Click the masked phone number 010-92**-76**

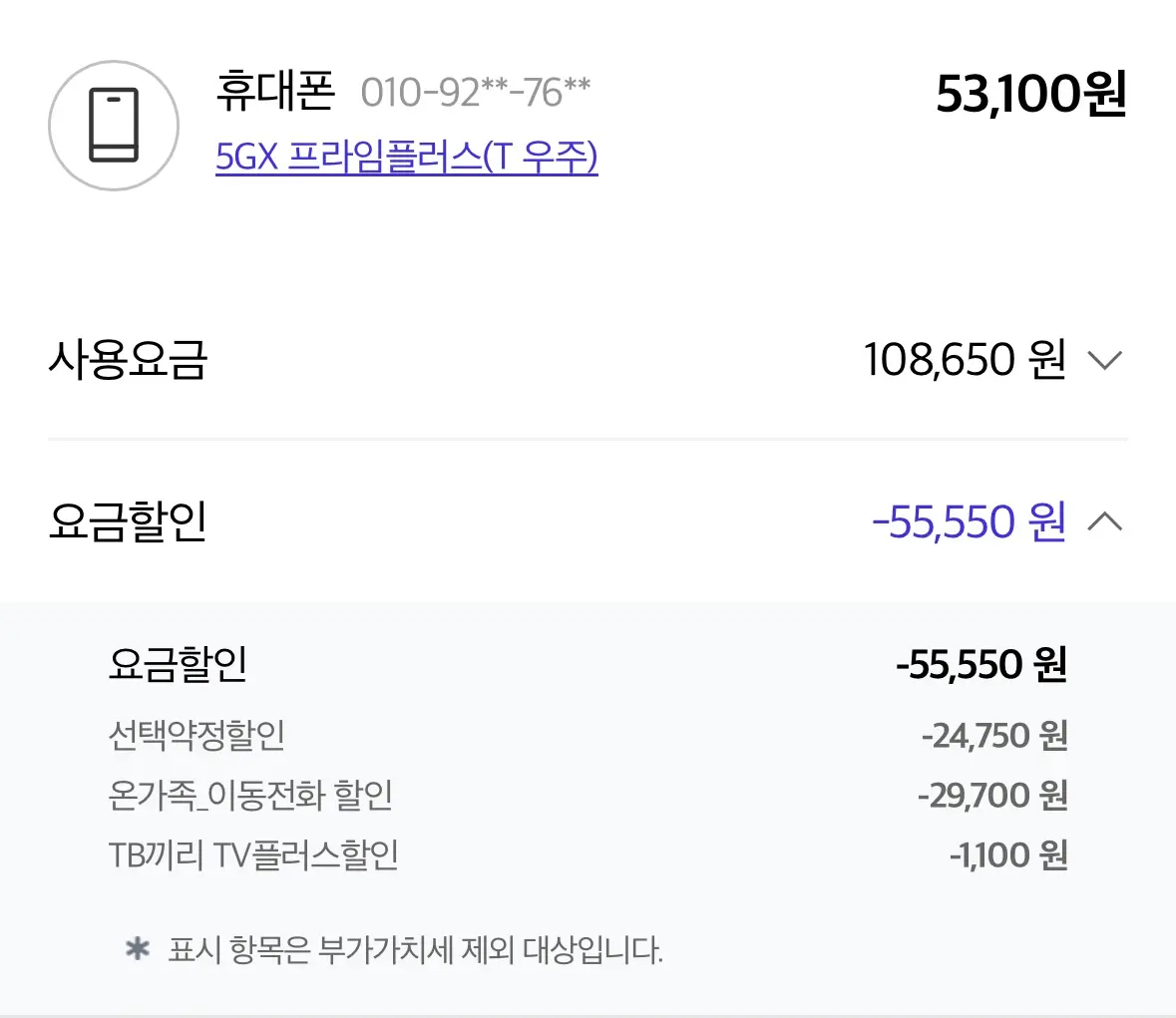point(475,93)
